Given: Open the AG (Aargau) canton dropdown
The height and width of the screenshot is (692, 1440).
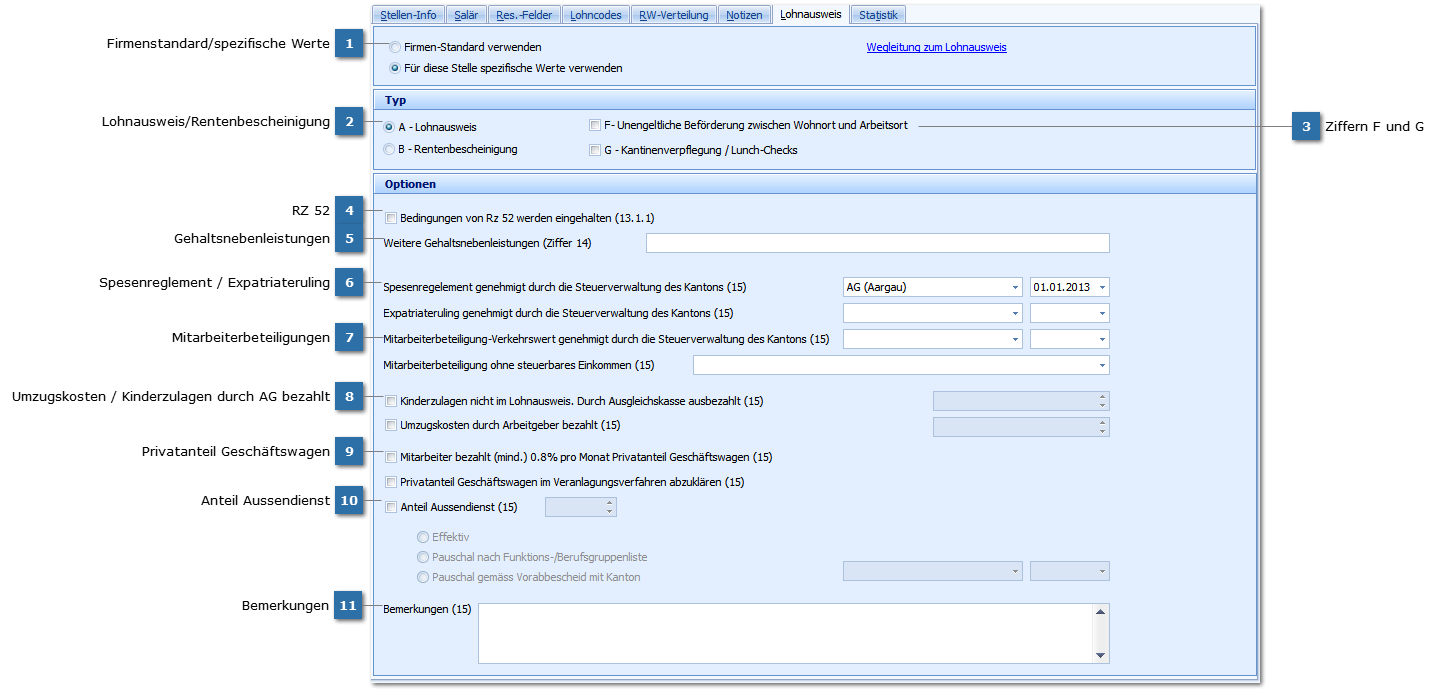Looking at the screenshot, I should [1015, 288].
